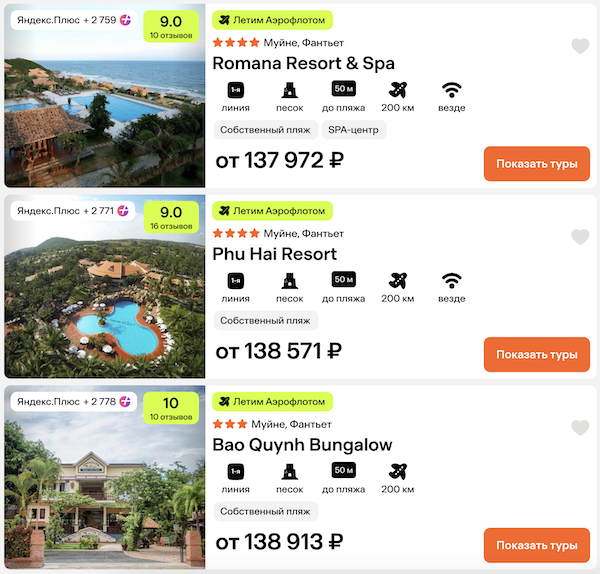This screenshot has width=600, height=574.
Task: Show tours for Phu Hai Resort
Action: (536, 354)
